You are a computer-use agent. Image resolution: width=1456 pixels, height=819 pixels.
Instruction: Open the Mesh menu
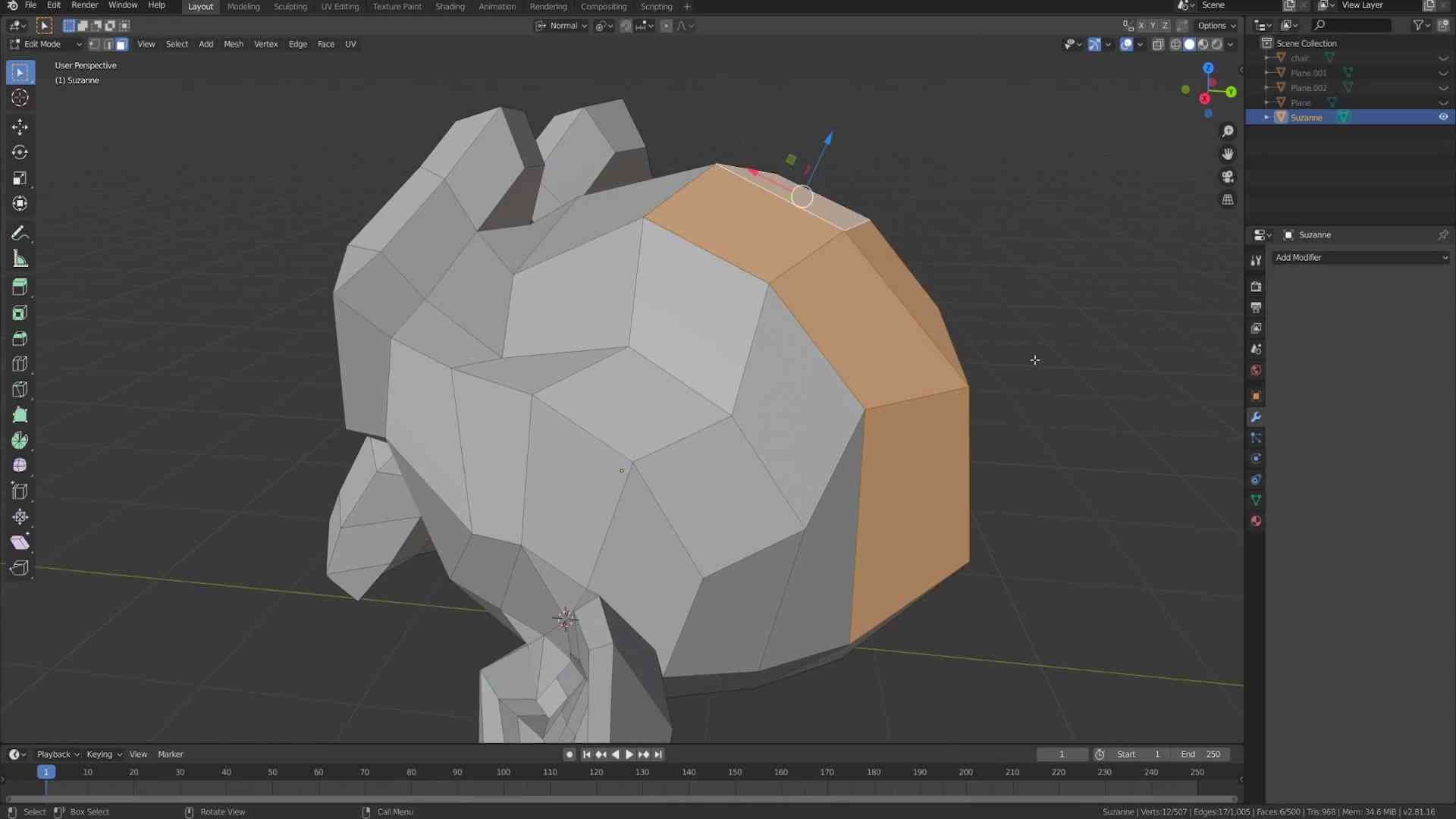point(234,44)
